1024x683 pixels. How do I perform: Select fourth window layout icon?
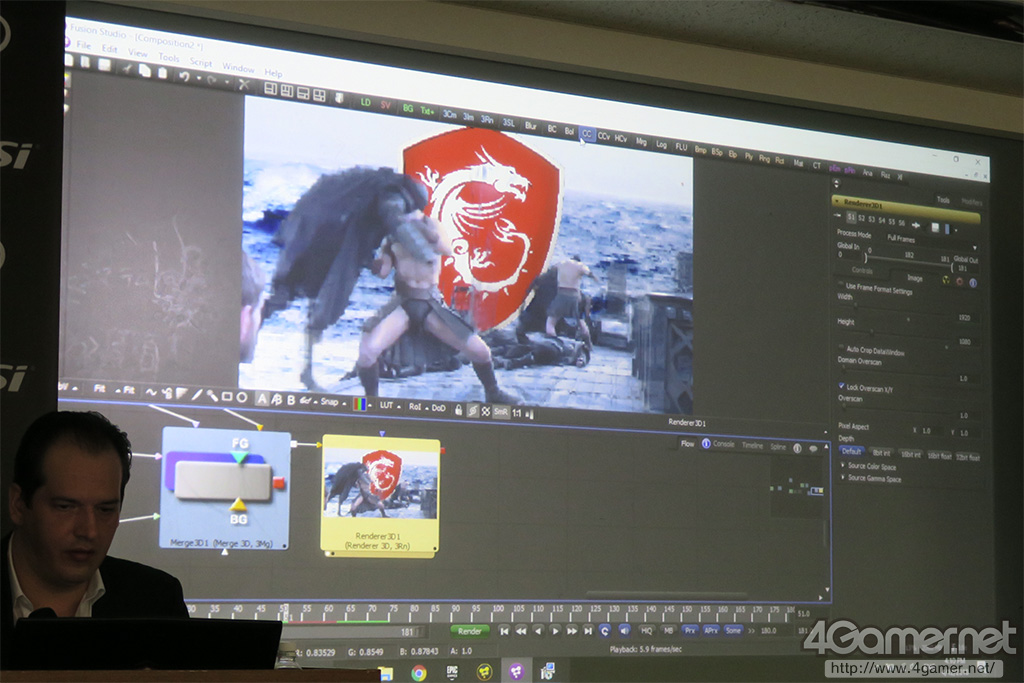(319, 95)
